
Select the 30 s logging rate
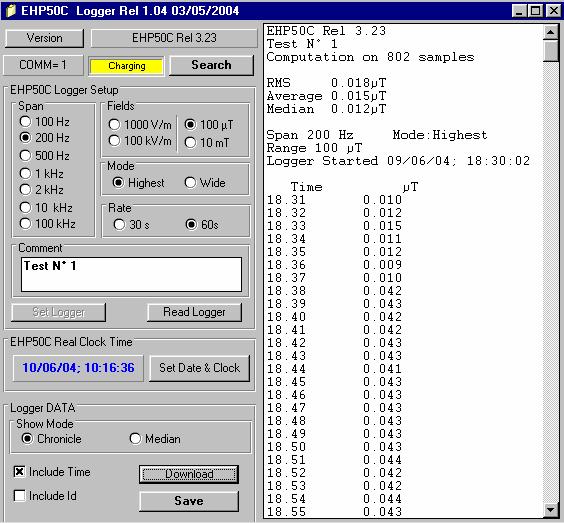(131, 224)
